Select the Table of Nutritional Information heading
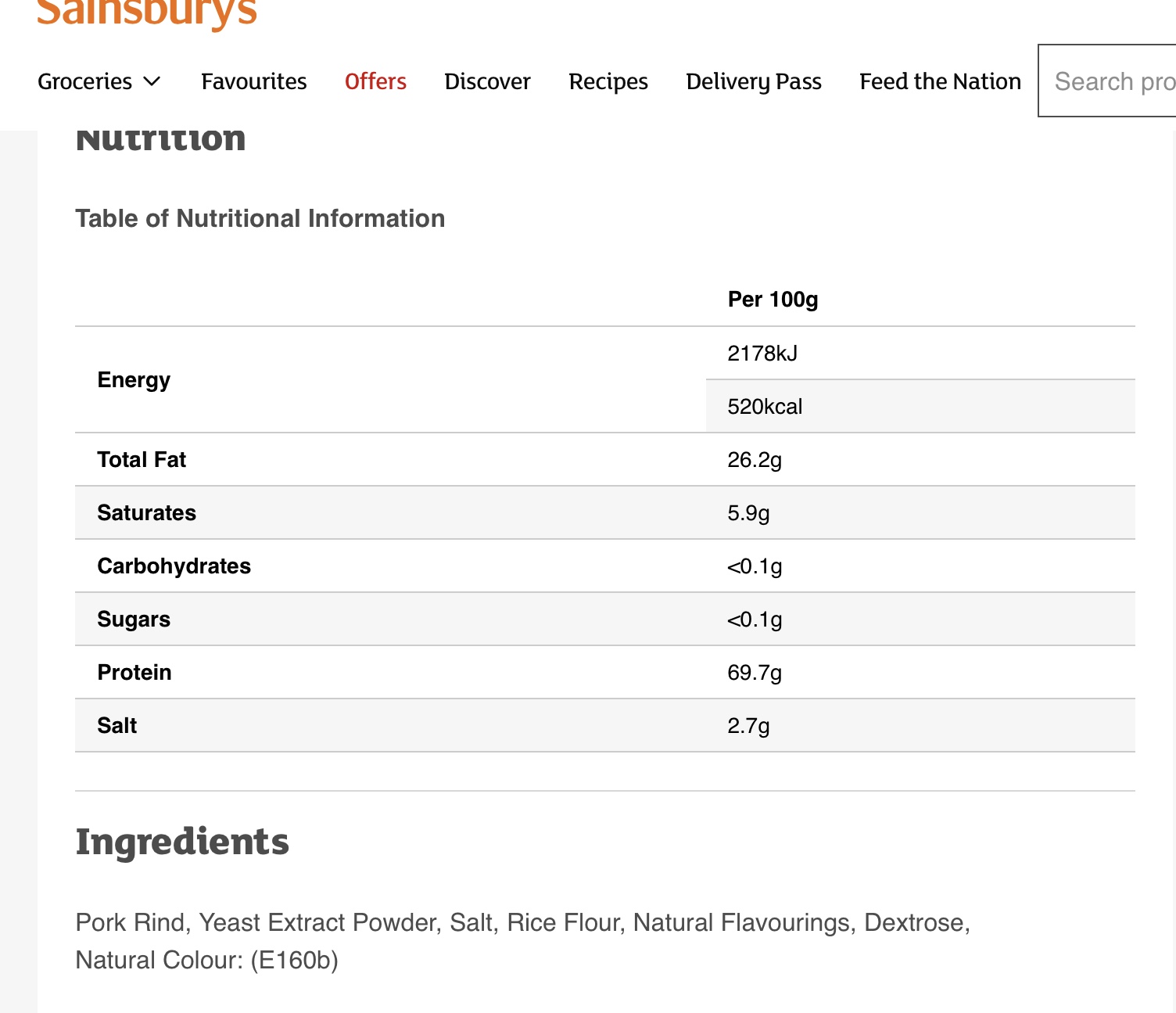Image resolution: width=1176 pixels, height=1013 pixels. (260, 218)
